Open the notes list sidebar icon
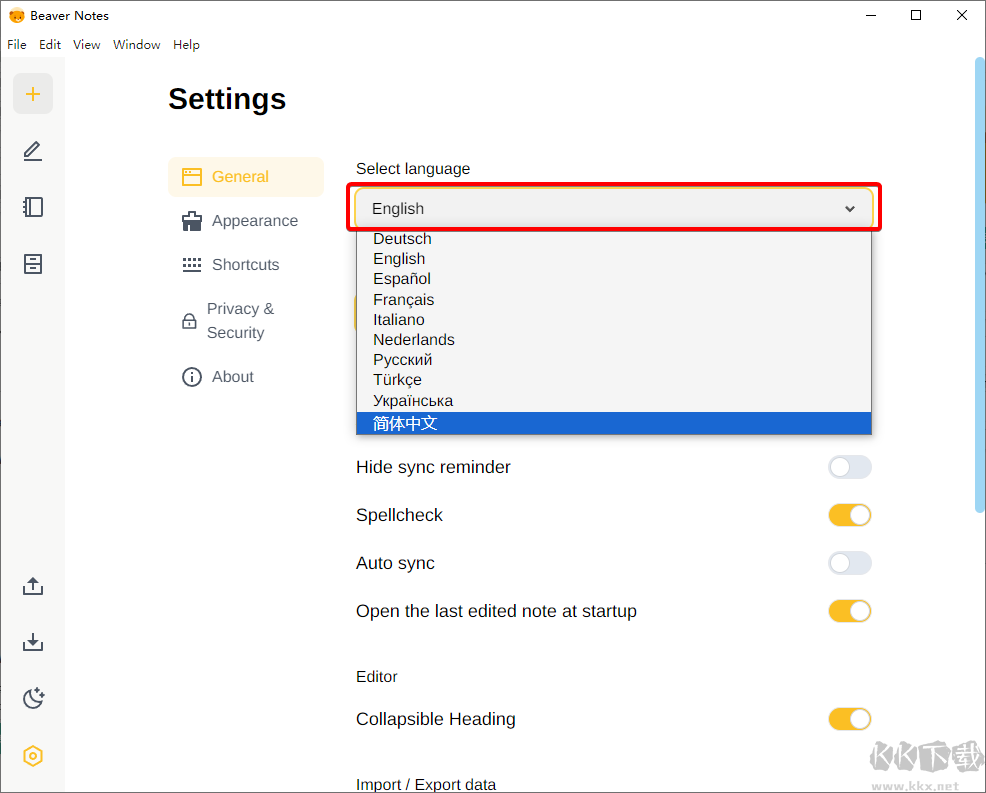Image resolution: width=986 pixels, height=793 pixels. coord(33,207)
